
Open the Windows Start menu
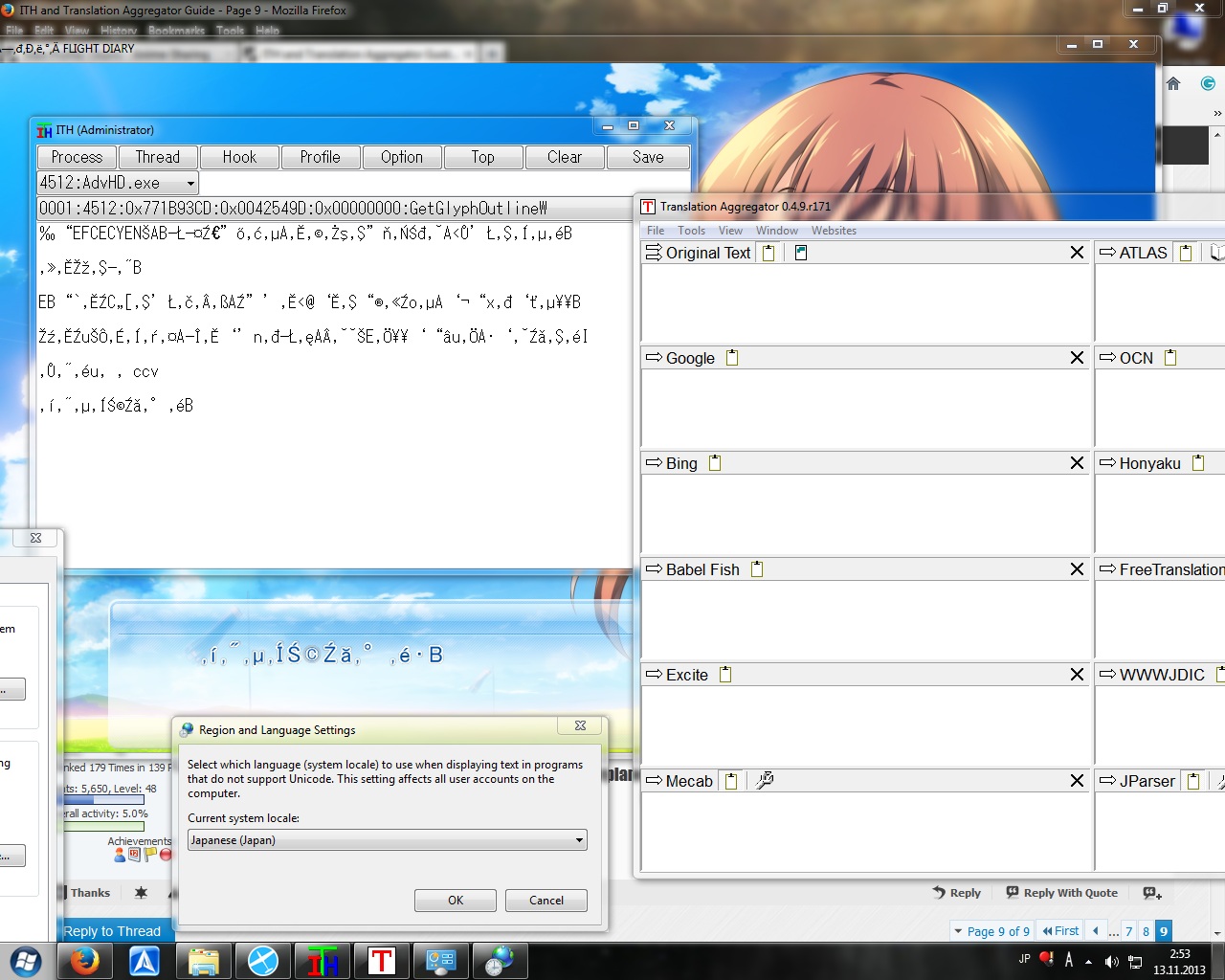(x=26, y=961)
